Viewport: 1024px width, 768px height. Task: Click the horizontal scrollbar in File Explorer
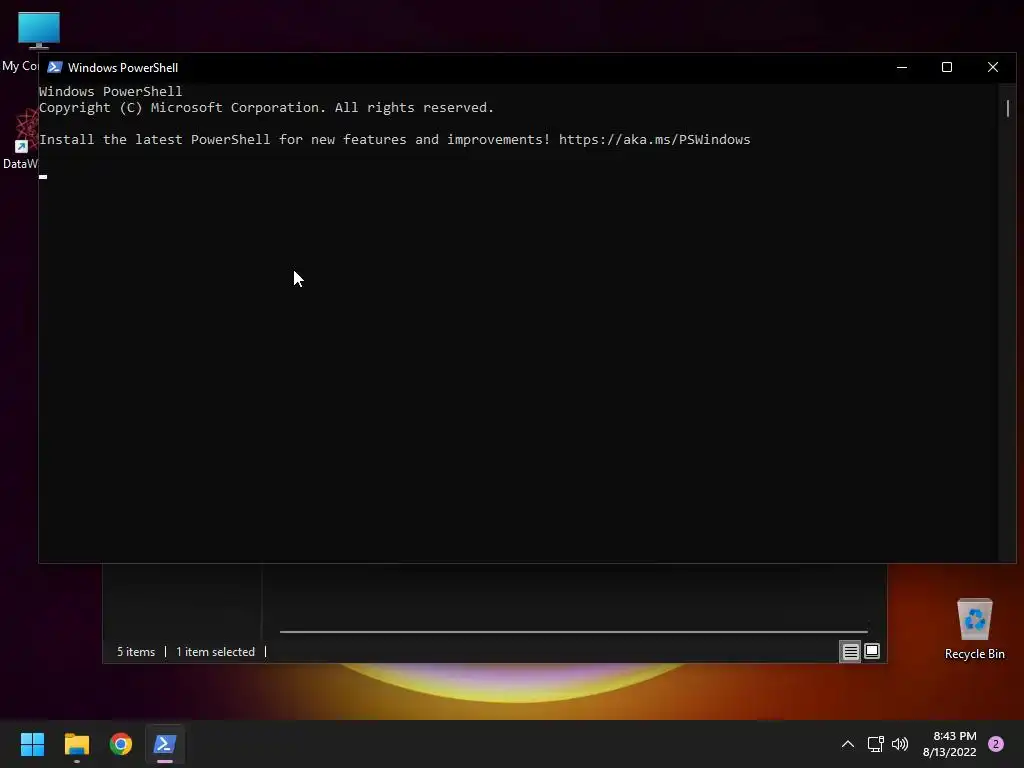pos(573,632)
